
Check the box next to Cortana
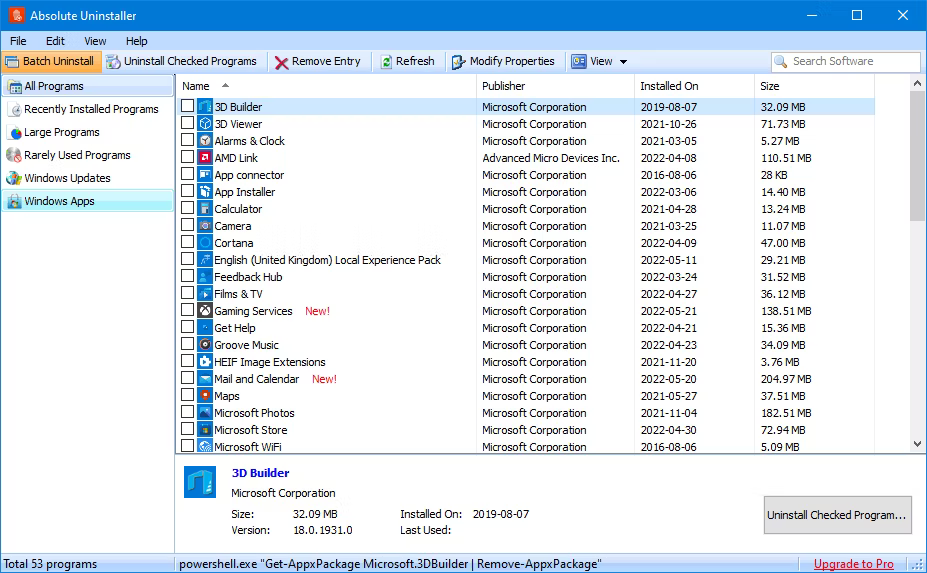pyautogui.click(x=187, y=242)
